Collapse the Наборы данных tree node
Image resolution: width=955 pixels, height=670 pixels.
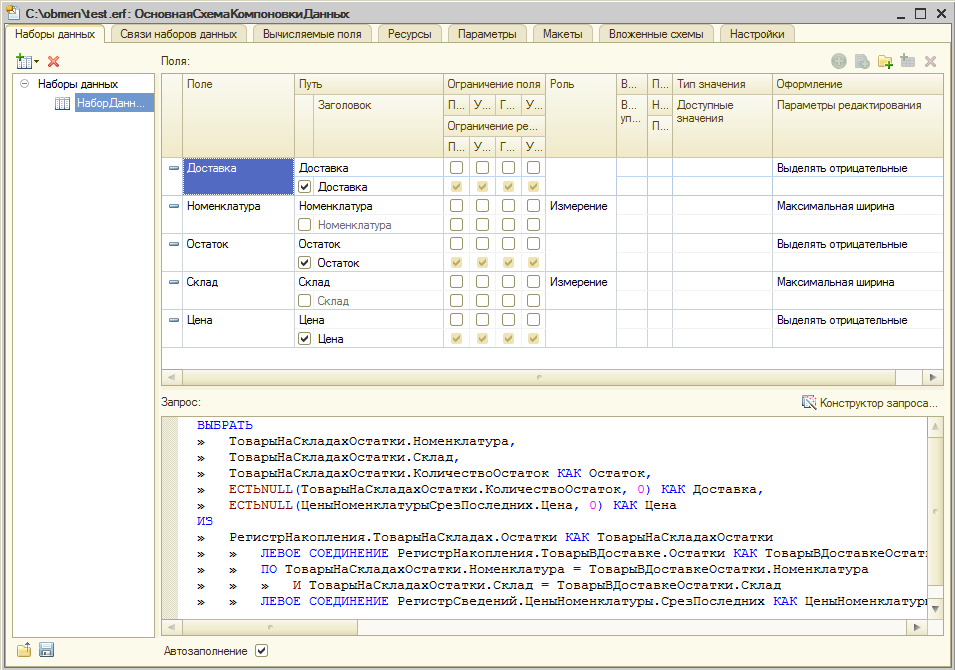tap(24, 83)
